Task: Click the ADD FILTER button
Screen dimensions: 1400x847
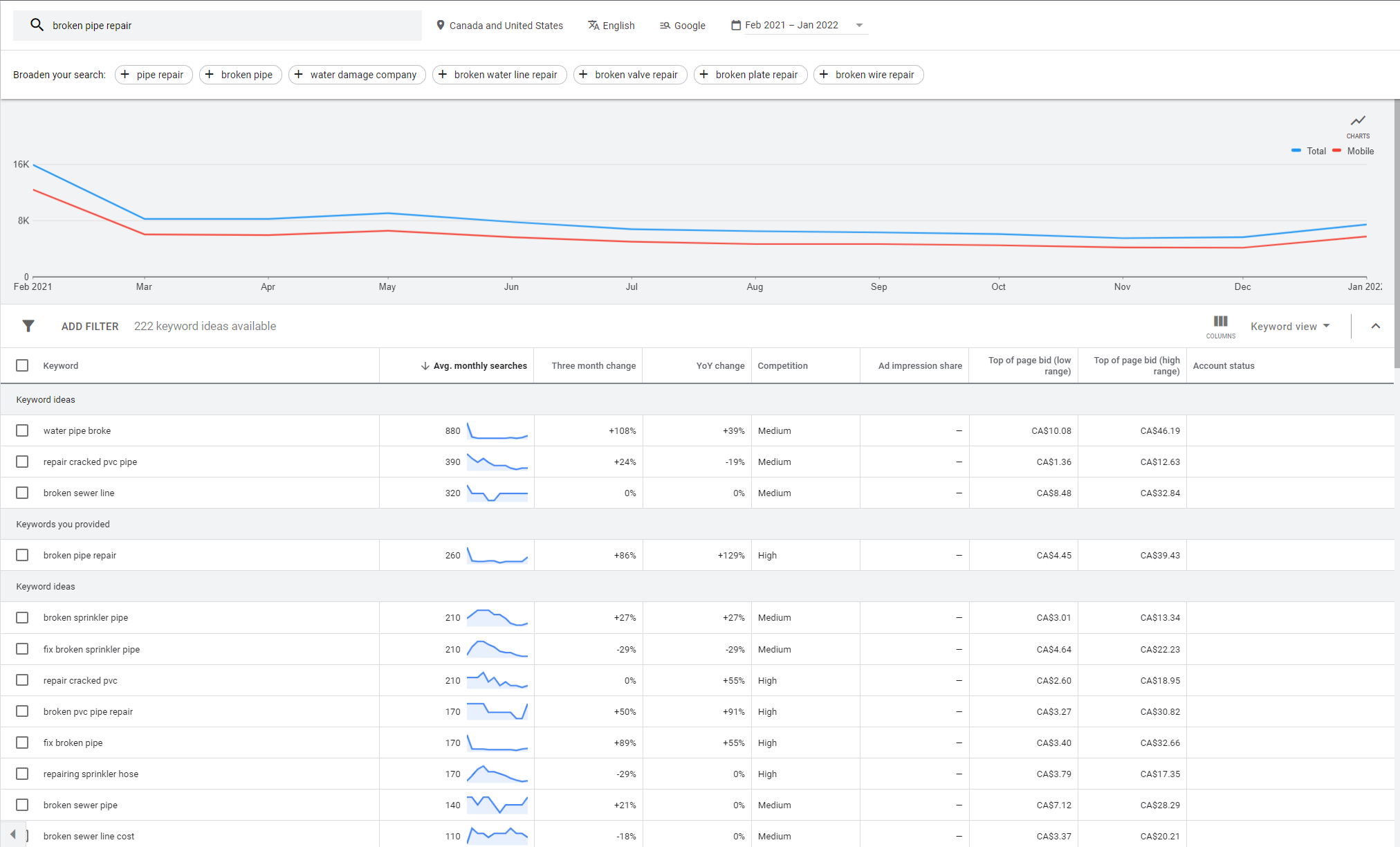Action: coord(90,326)
